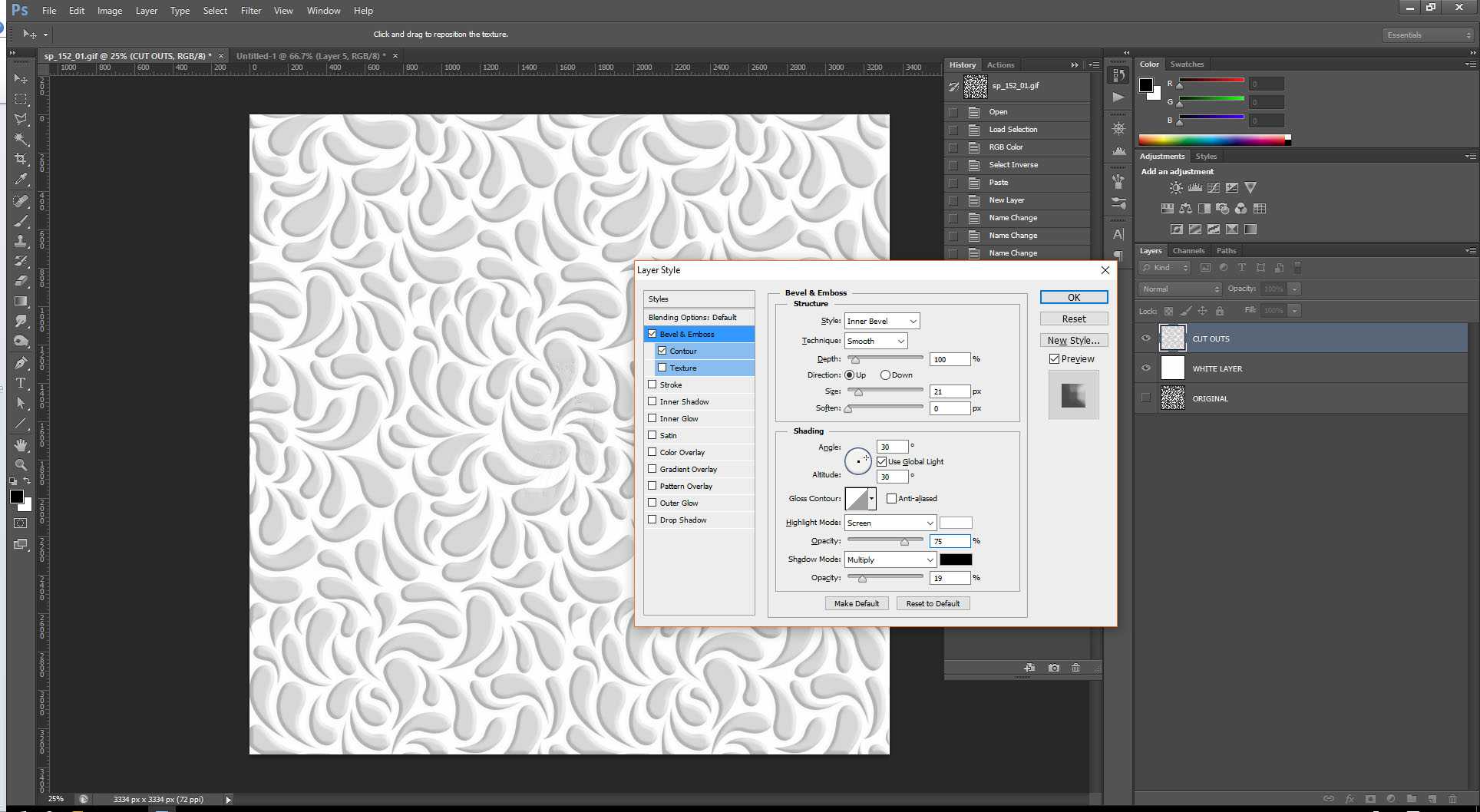Switch to the Channels tab
This screenshot has width=1480, height=812.
point(1188,251)
